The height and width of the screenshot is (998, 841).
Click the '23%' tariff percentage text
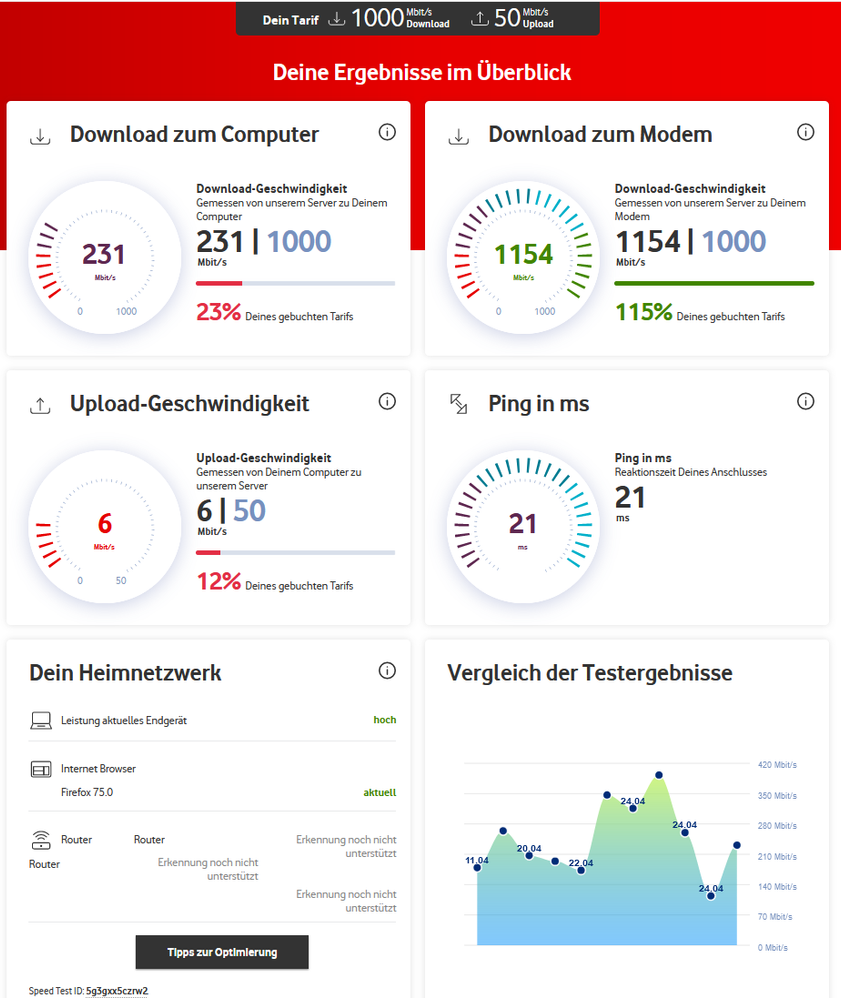pyautogui.click(x=218, y=312)
